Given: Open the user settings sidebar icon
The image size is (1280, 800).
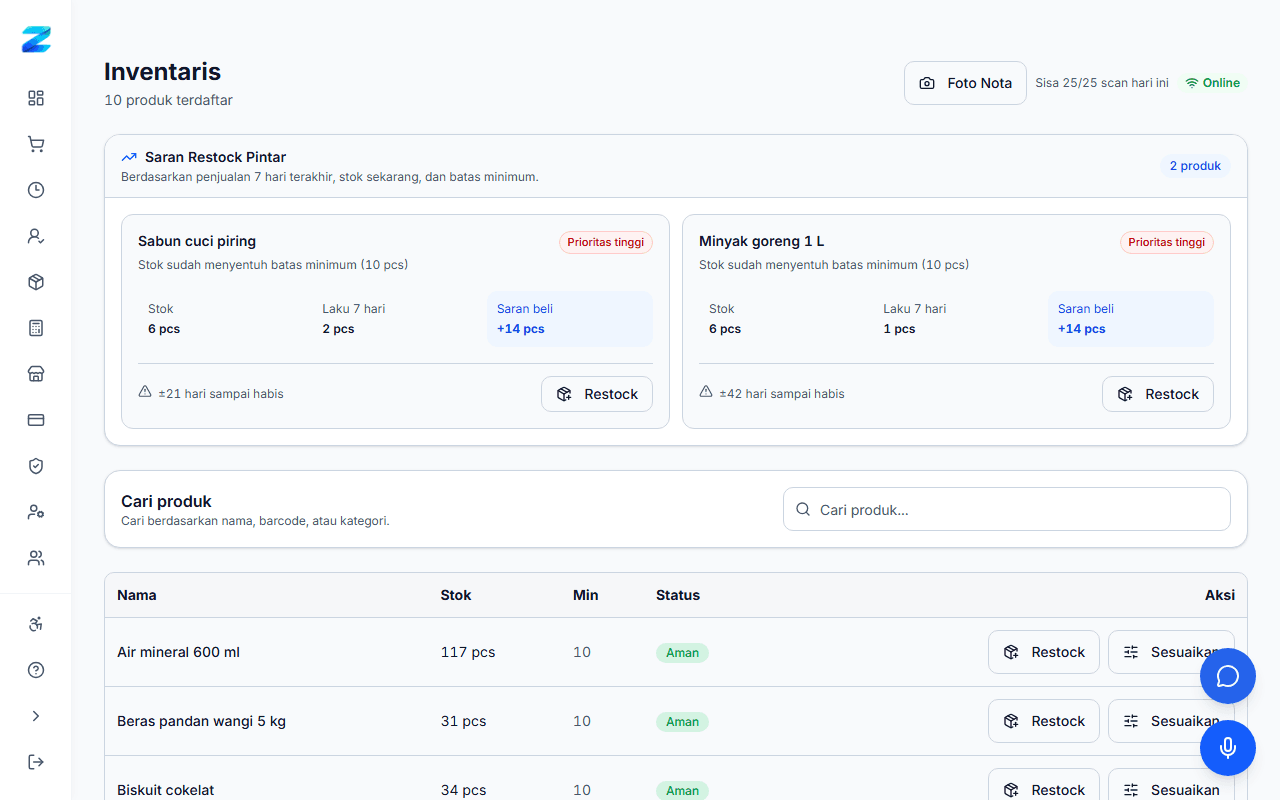Looking at the screenshot, I should 36,512.
